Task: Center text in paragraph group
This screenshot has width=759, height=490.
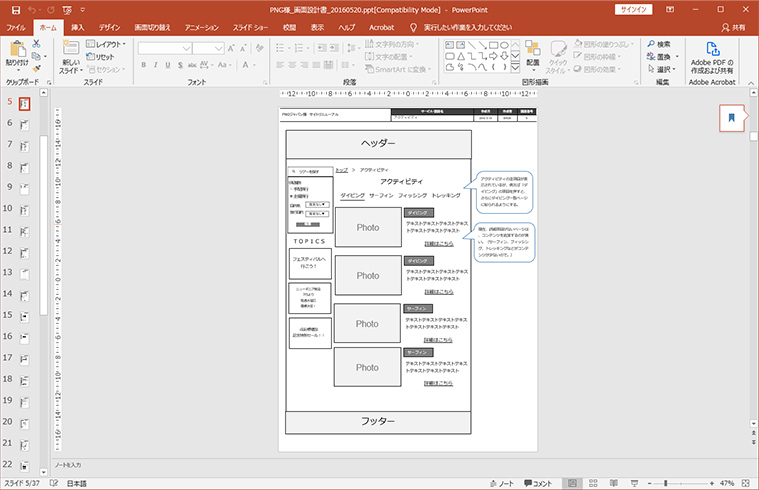Action: [x=292, y=65]
